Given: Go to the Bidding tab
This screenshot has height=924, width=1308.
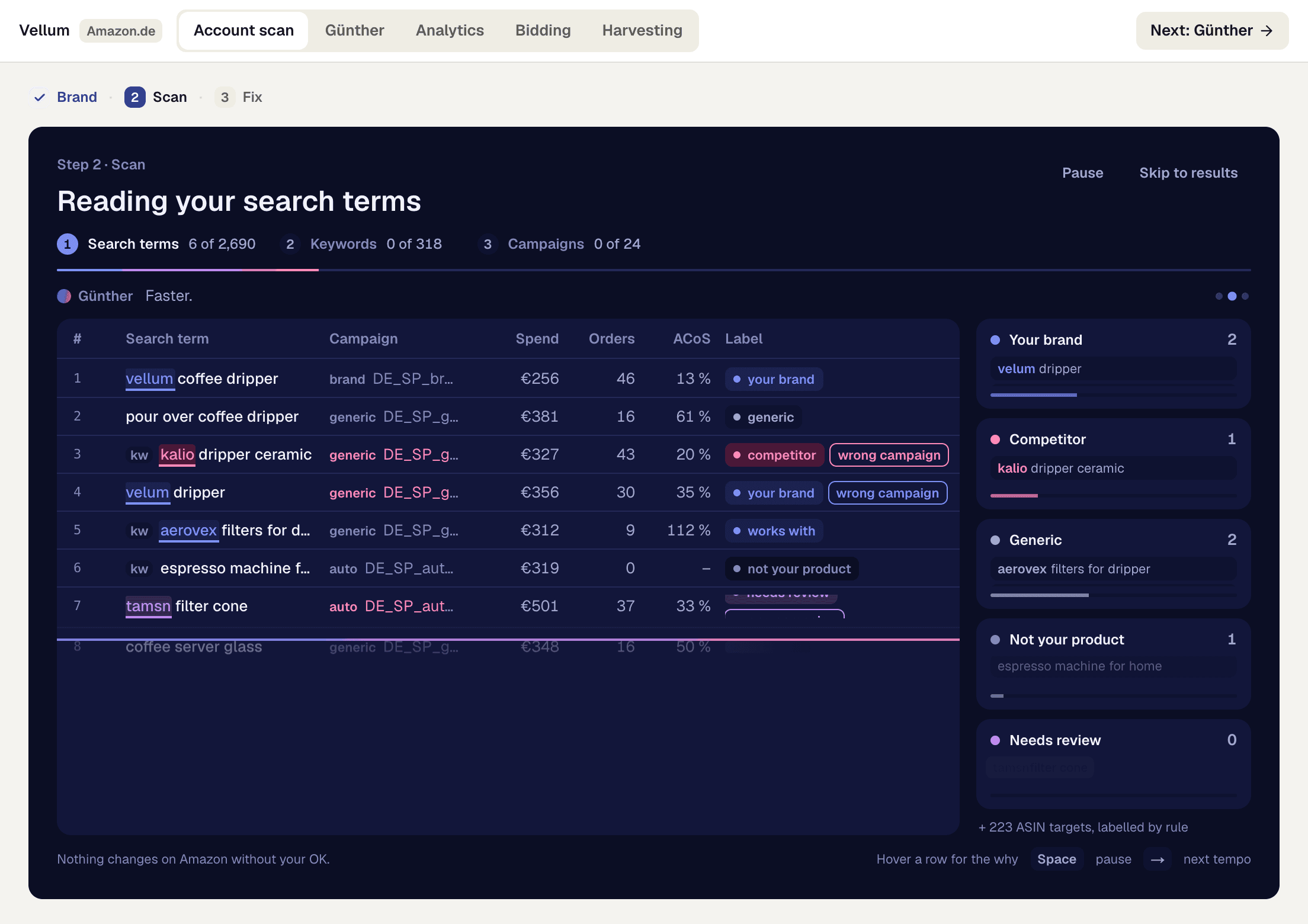Looking at the screenshot, I should click(x=543, y=31).
